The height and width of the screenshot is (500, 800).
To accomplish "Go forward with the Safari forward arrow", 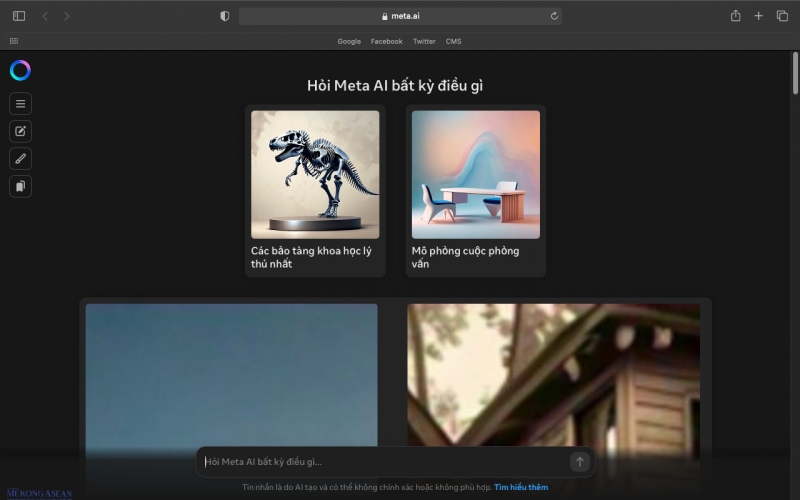I will coord(67,16).
